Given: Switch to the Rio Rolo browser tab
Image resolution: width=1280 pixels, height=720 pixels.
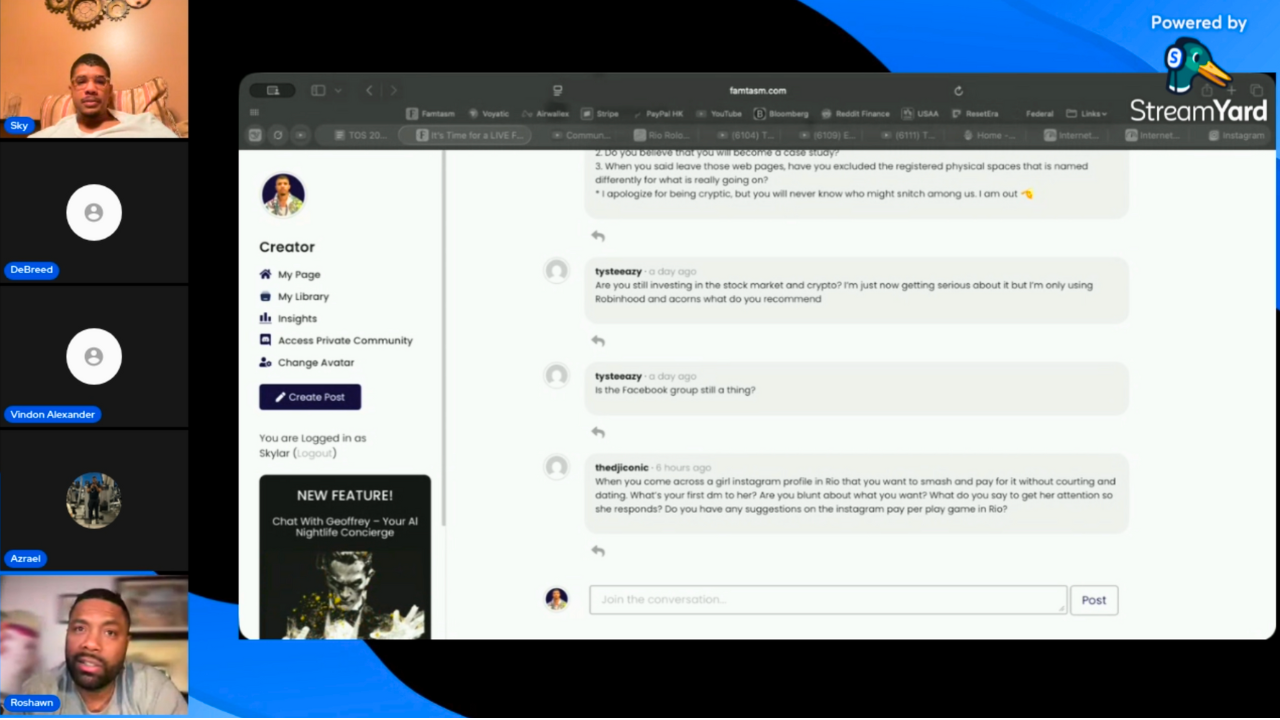Looking at the screenshot, I should [662, 135].
